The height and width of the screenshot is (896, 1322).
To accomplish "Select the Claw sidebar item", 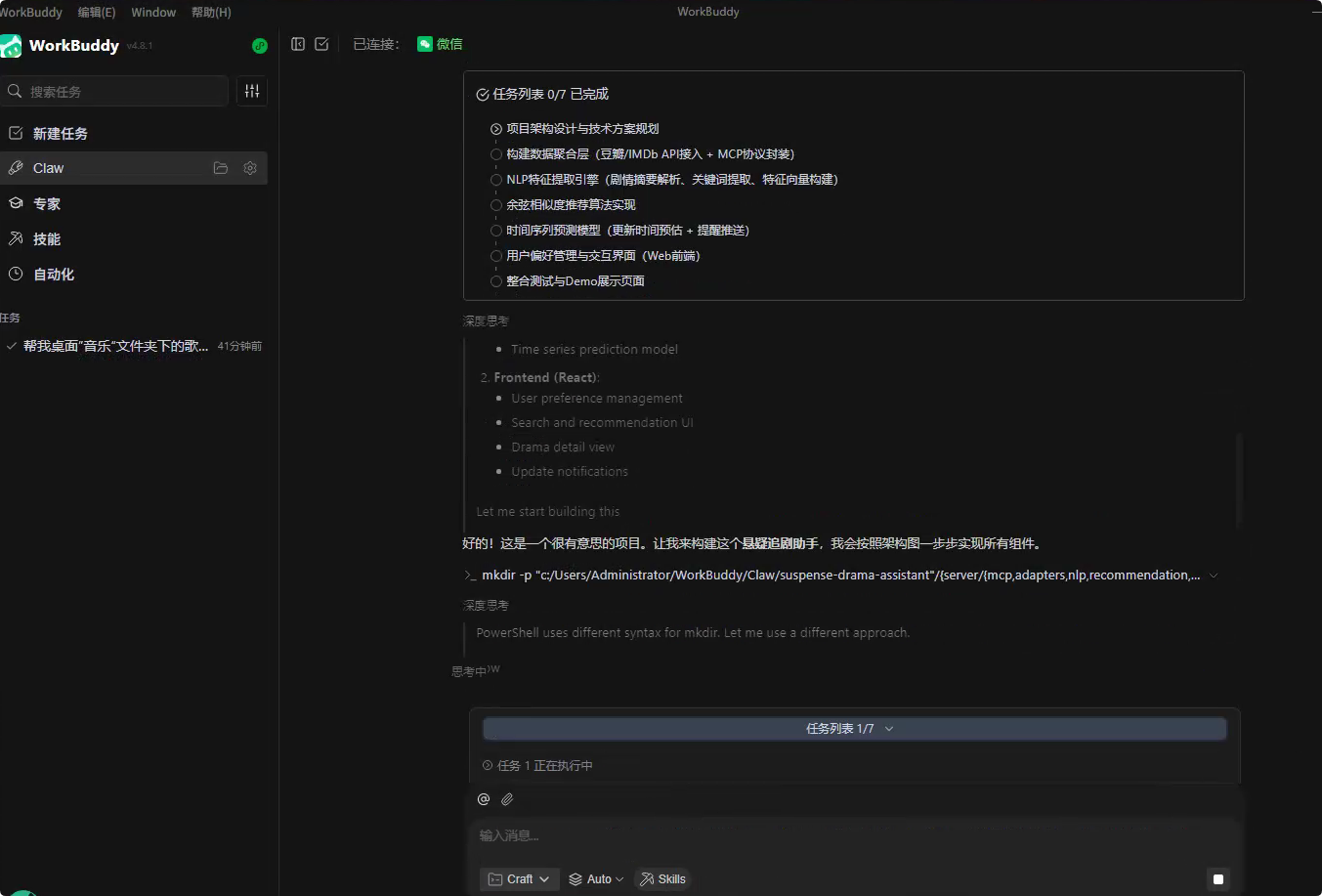I will coord(134,168).
